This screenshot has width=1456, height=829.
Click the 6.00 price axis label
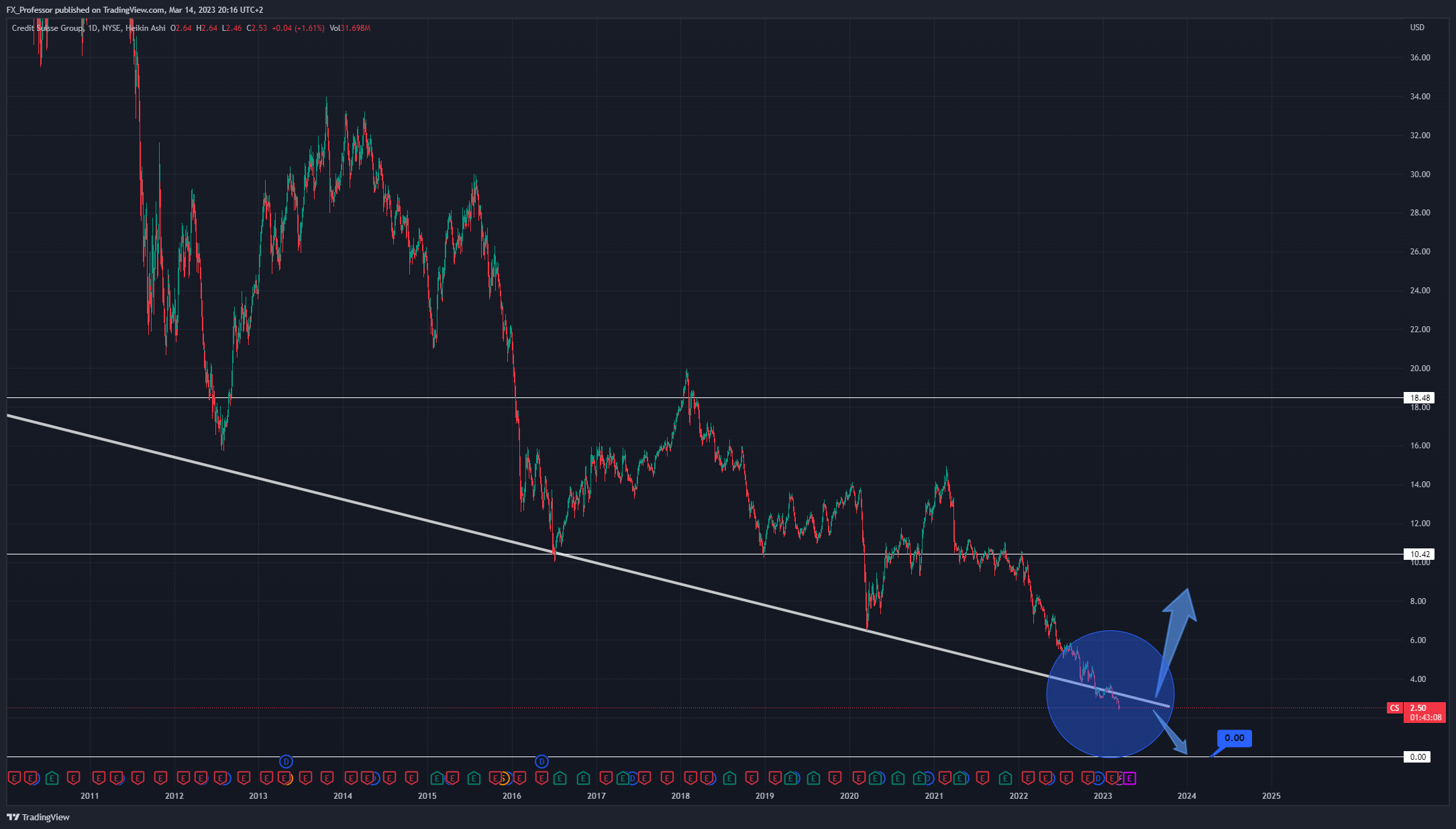click(x=1418, y=640)
